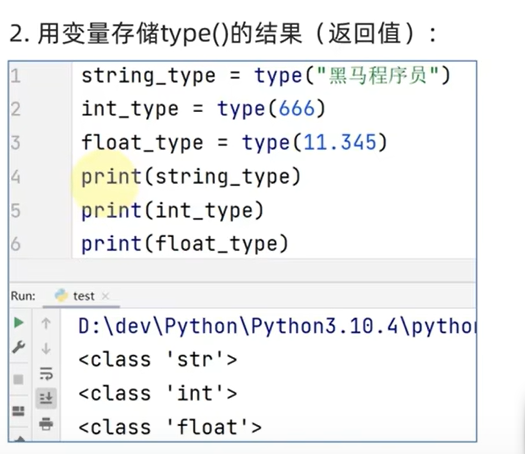Click the Down arrow in the Run toolbar
The image size is (525, 454).
[46, 349]
